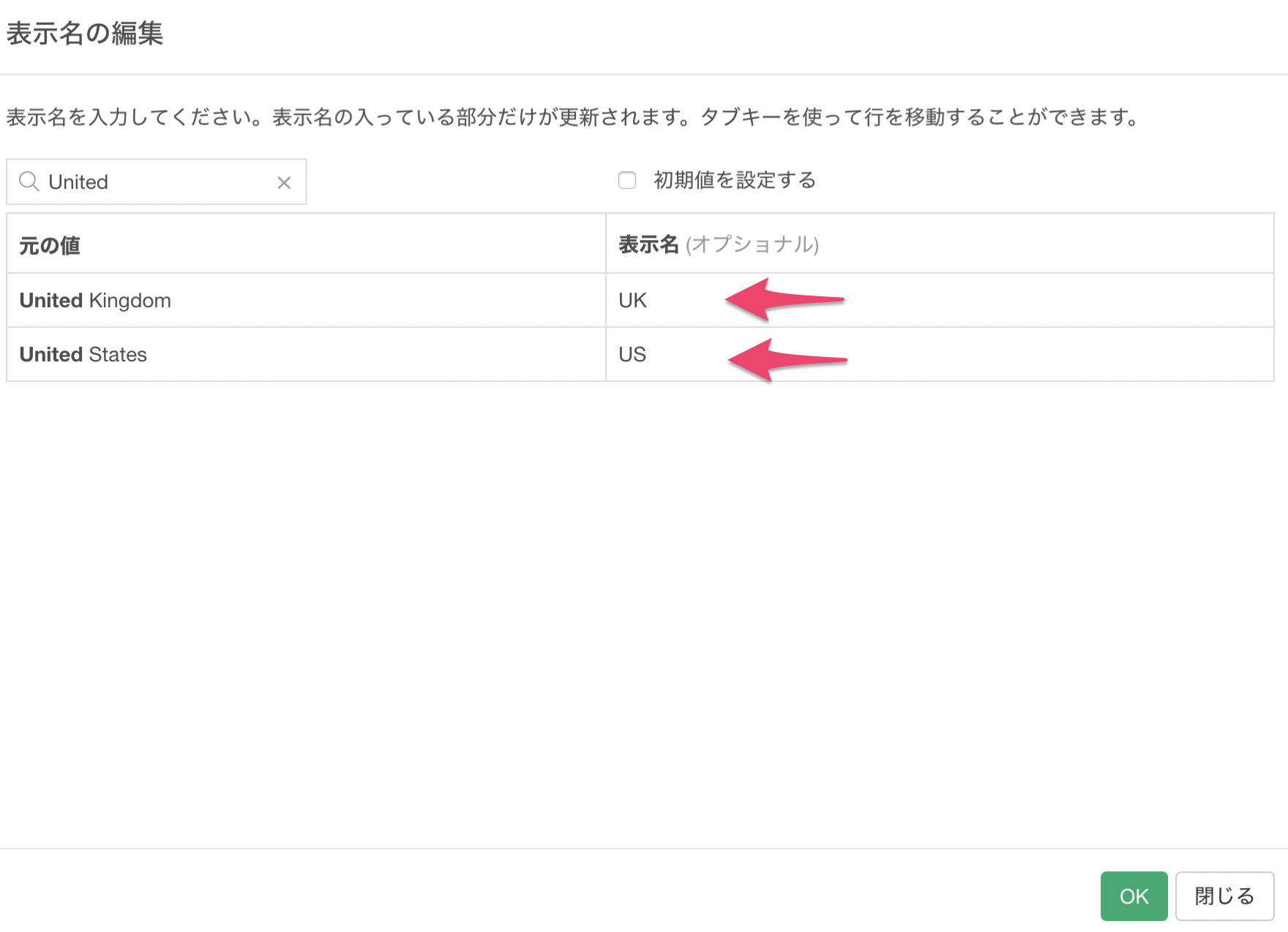
Task: Click the search magnifier icon
Action: click(x=29, y=181)
